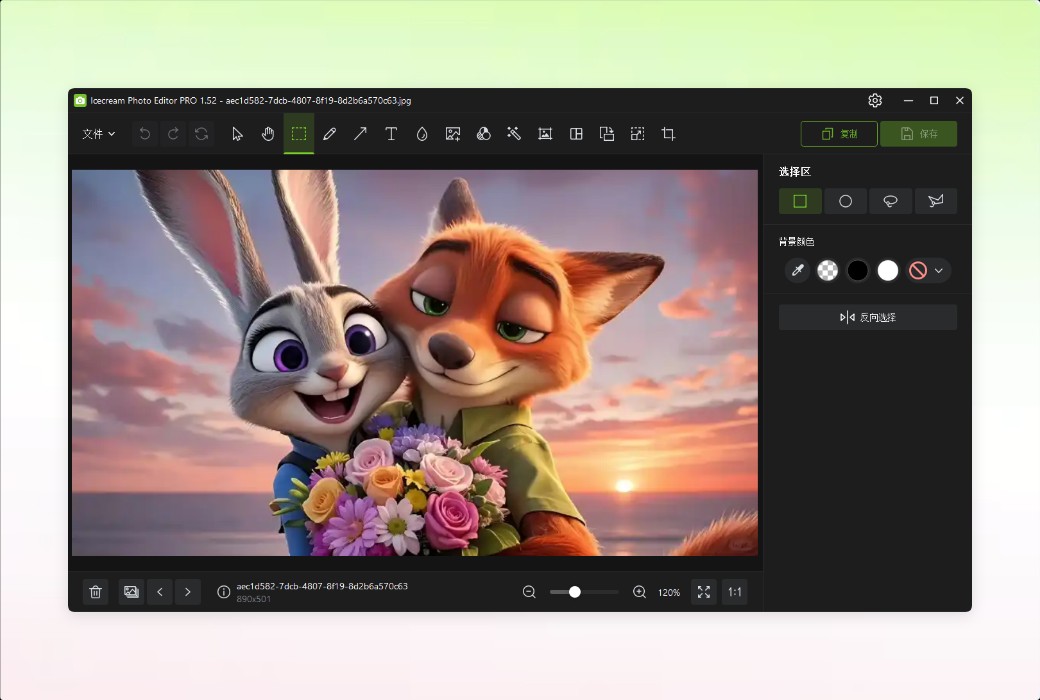The width and height of the screenshot is (1040, 700).
Task: Click the 反向选择 invert selection button
Action: 868,316
